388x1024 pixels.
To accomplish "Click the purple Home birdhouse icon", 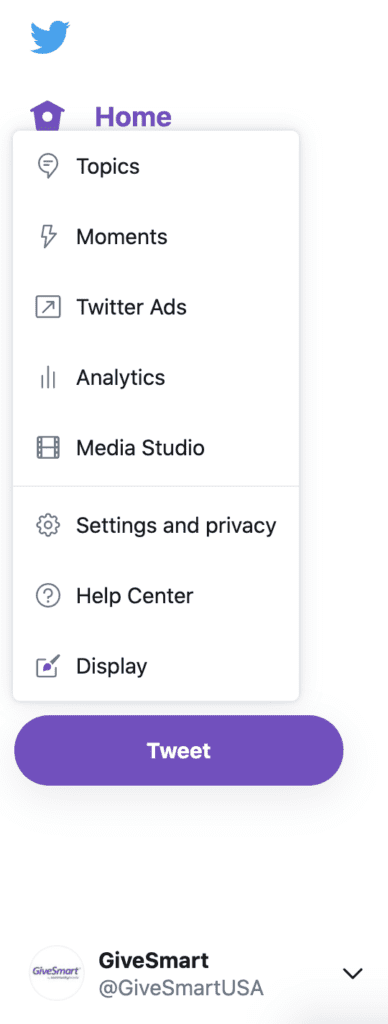I will click(x=48, y=116).
